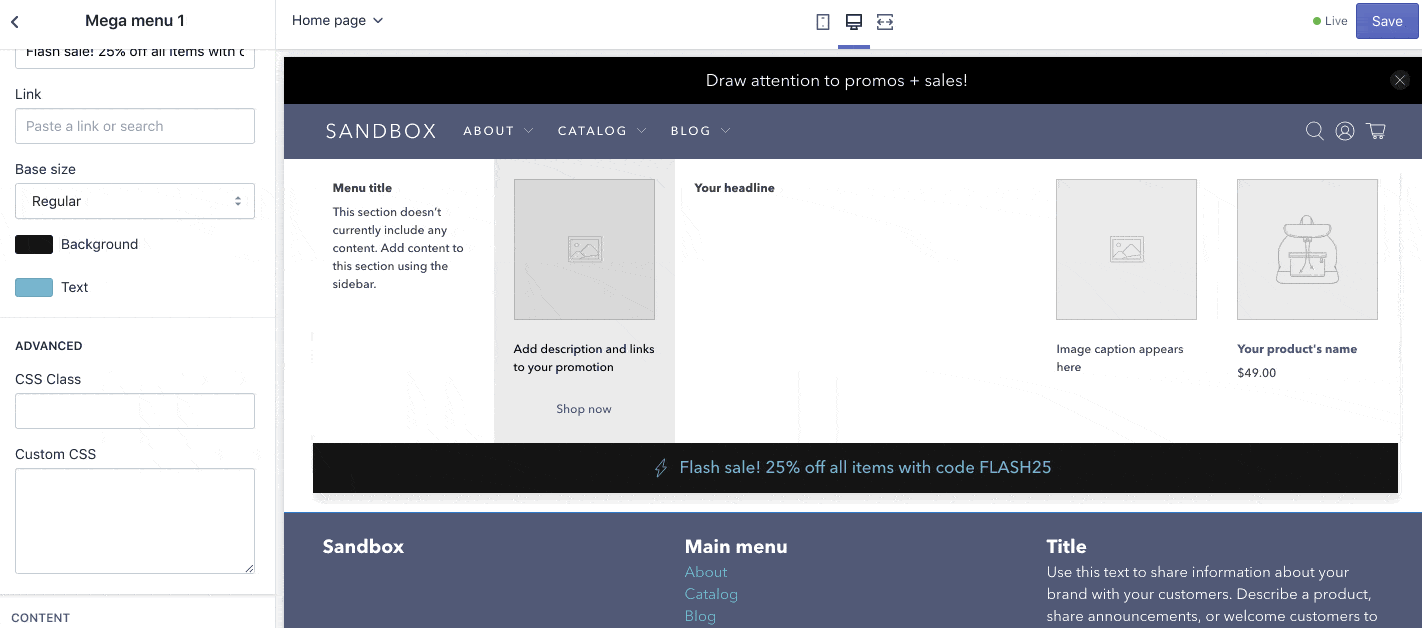Image resolution: width=1422 pixels, height=628 pixels.
Task: Click the placeholder backpack product image
Action: click(x=1307, y=249)
